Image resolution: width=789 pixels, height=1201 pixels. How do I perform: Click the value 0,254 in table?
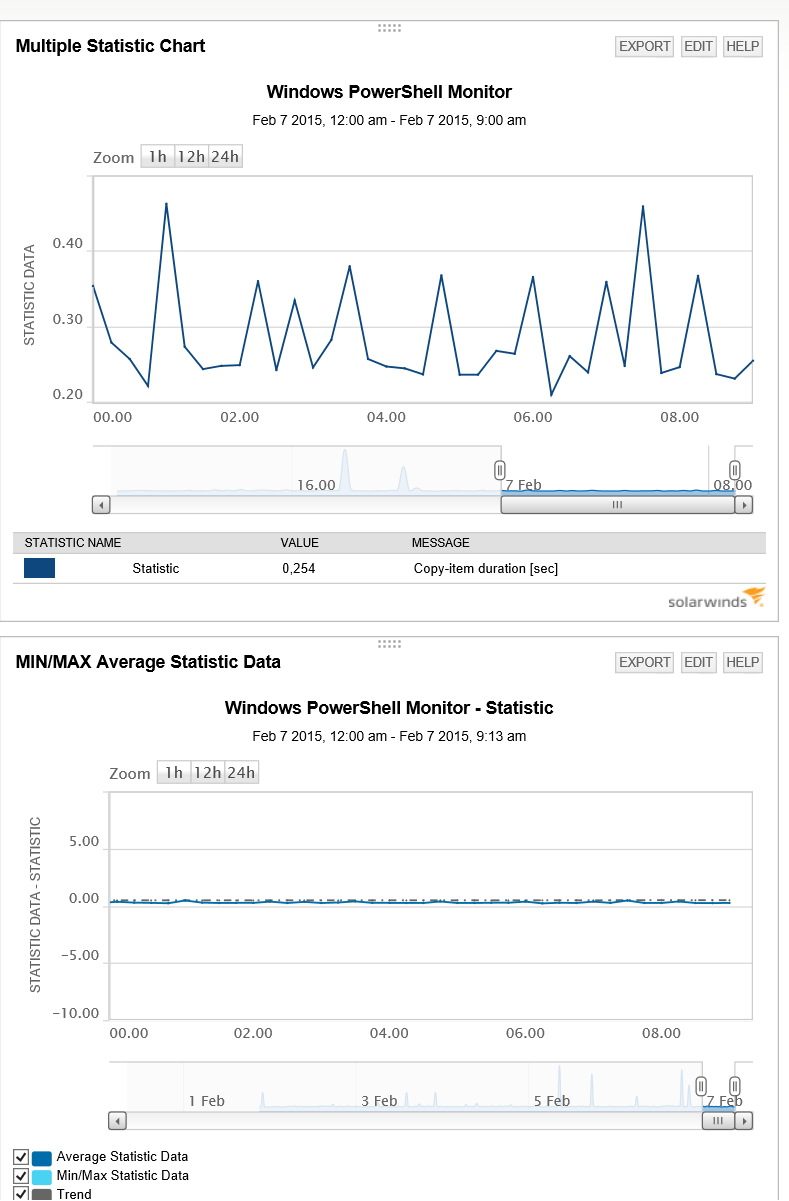click(x=299, y=568)
